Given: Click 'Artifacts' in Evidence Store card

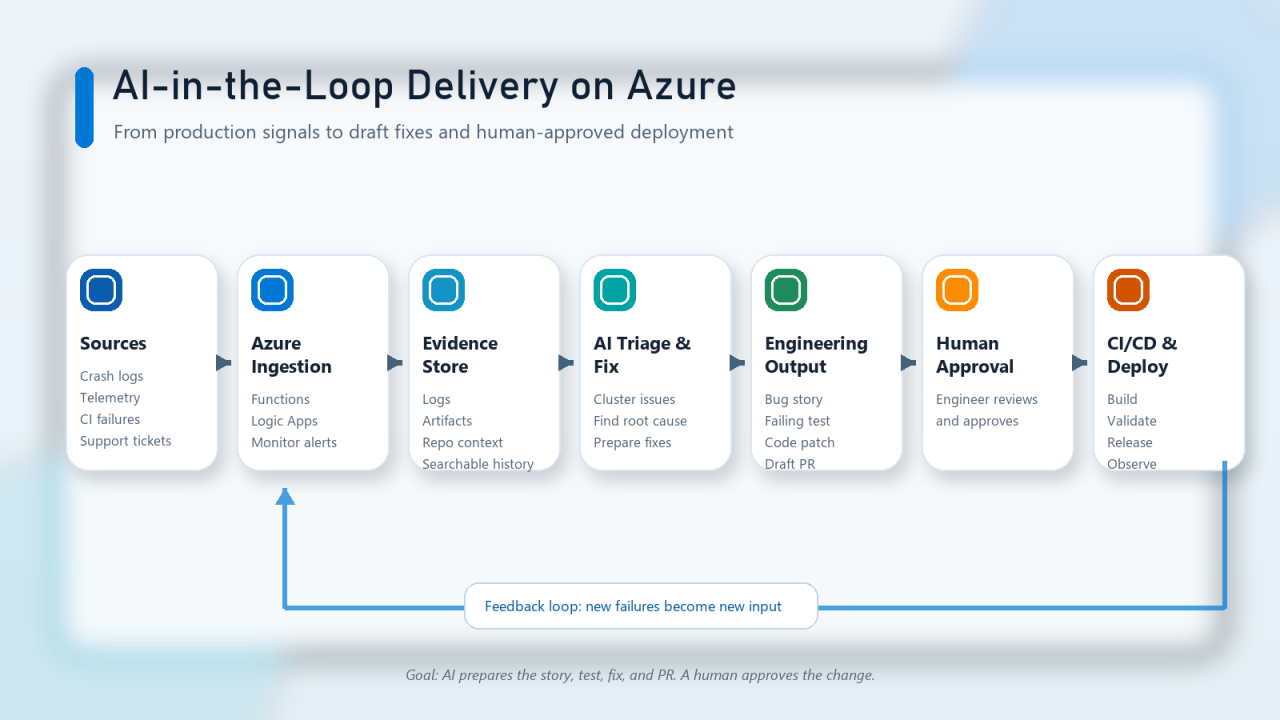Looking at the screenshot, I should click(x=447, y=421).
